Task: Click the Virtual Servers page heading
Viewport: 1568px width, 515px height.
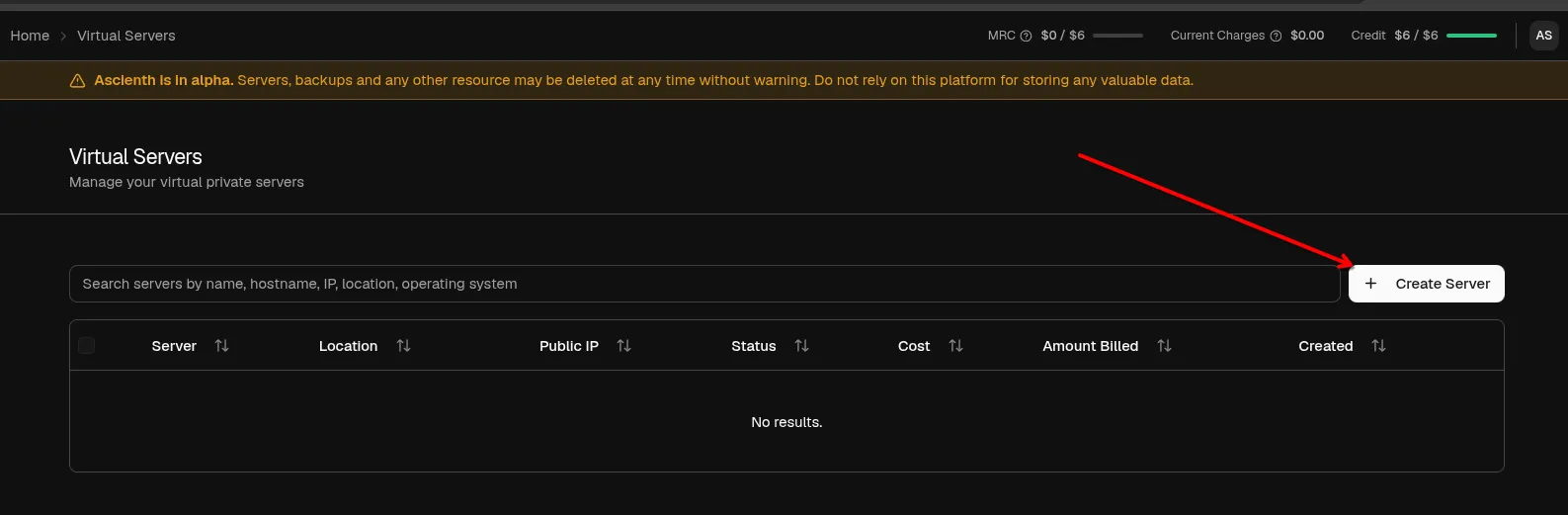Action: tap(135, 157)
